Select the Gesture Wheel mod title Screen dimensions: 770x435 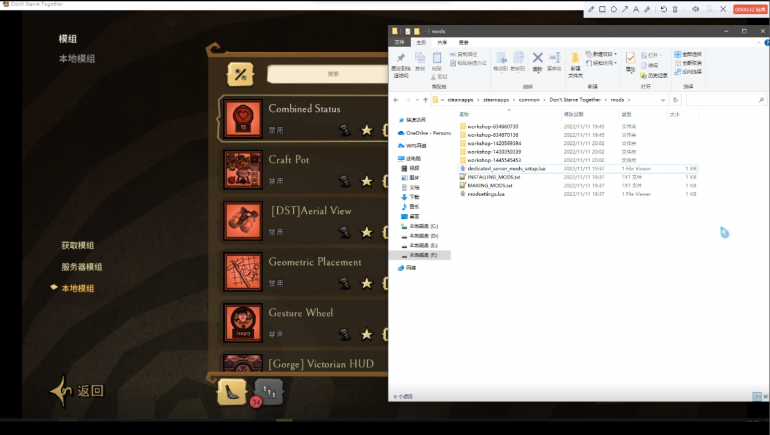point(301,313)
